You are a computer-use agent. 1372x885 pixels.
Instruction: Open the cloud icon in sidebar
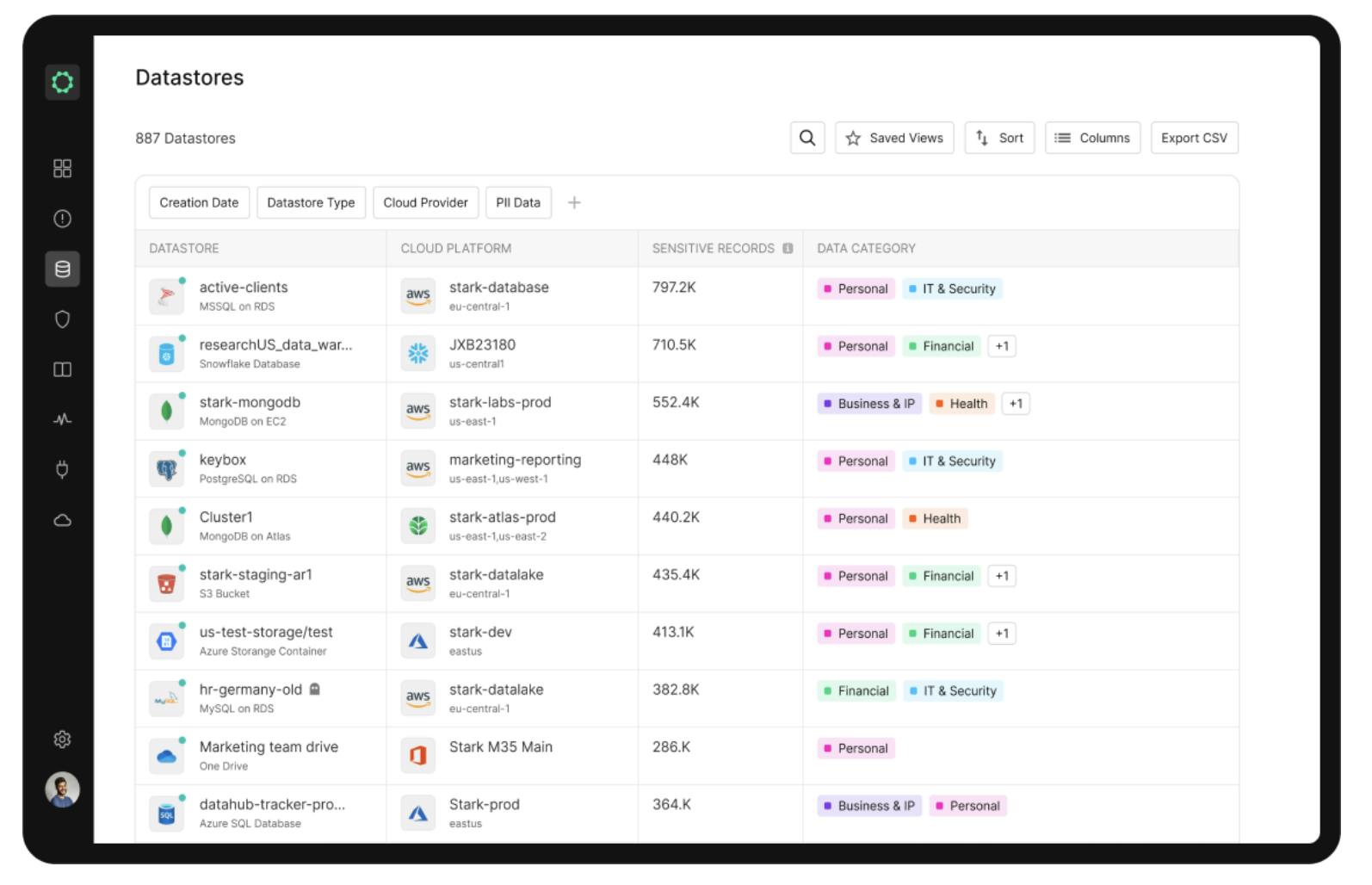tap(62, 520)
